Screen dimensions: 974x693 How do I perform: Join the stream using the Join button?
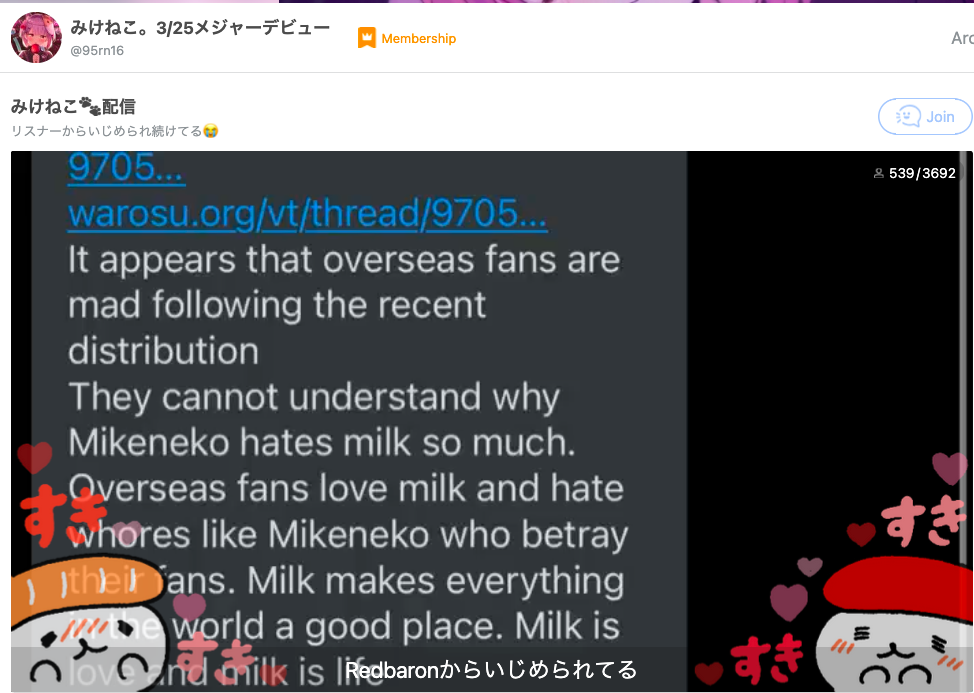pos(924,116)
